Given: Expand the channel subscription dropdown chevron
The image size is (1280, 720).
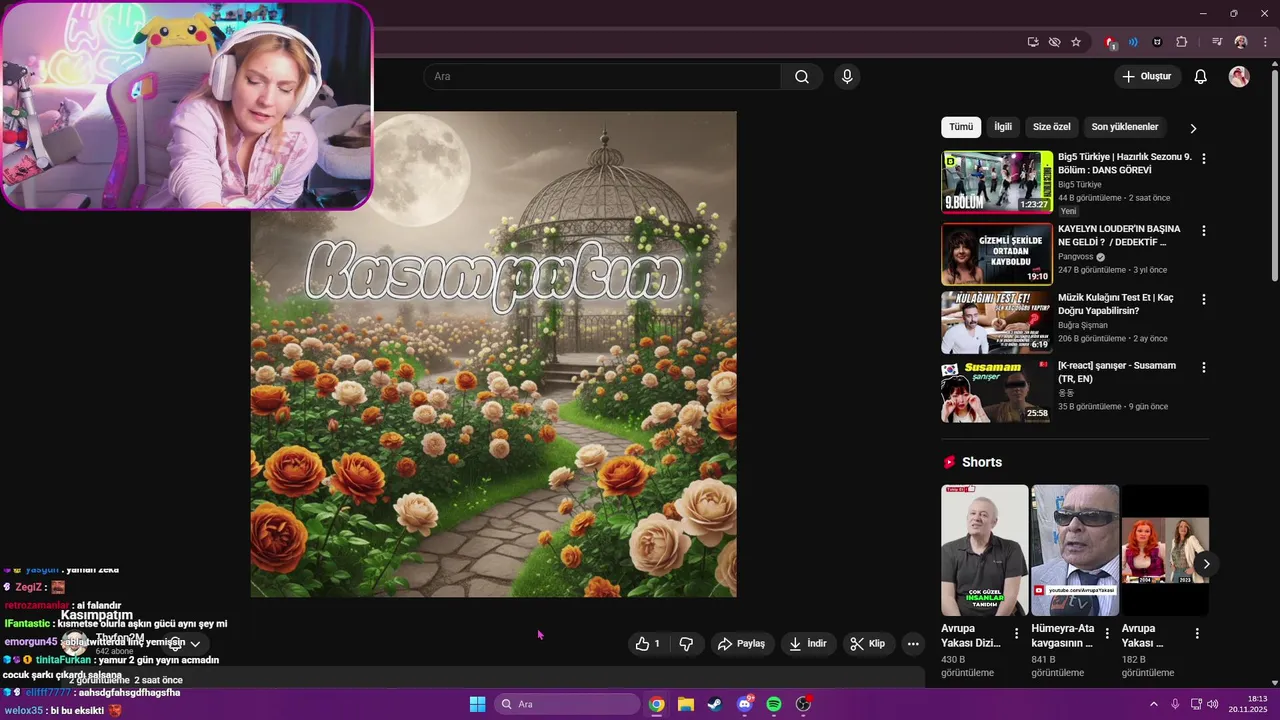Looking at the screenshot, I should tap(195, 644).
